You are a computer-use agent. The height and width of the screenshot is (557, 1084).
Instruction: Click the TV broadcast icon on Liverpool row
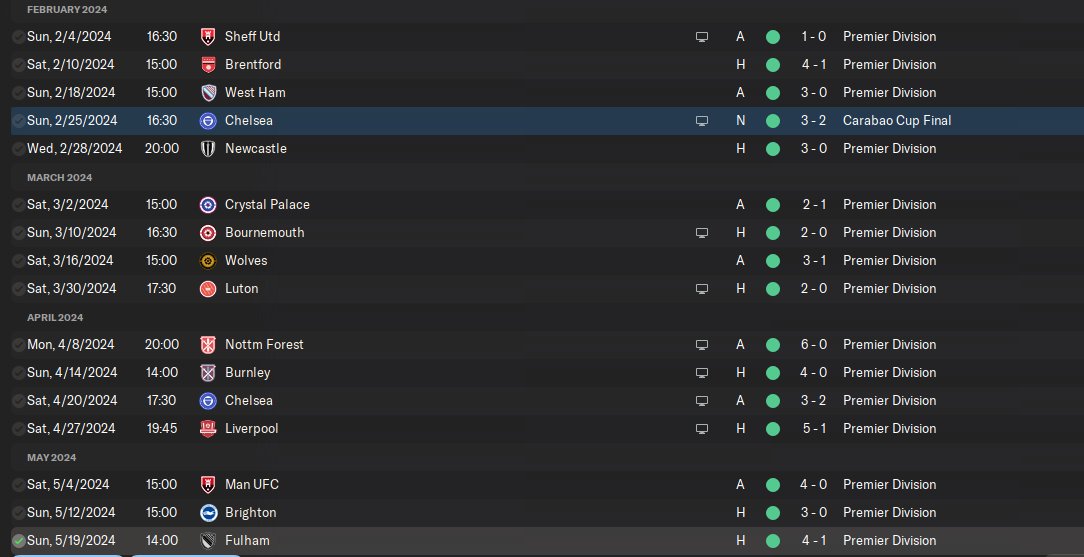click(702, 429)
